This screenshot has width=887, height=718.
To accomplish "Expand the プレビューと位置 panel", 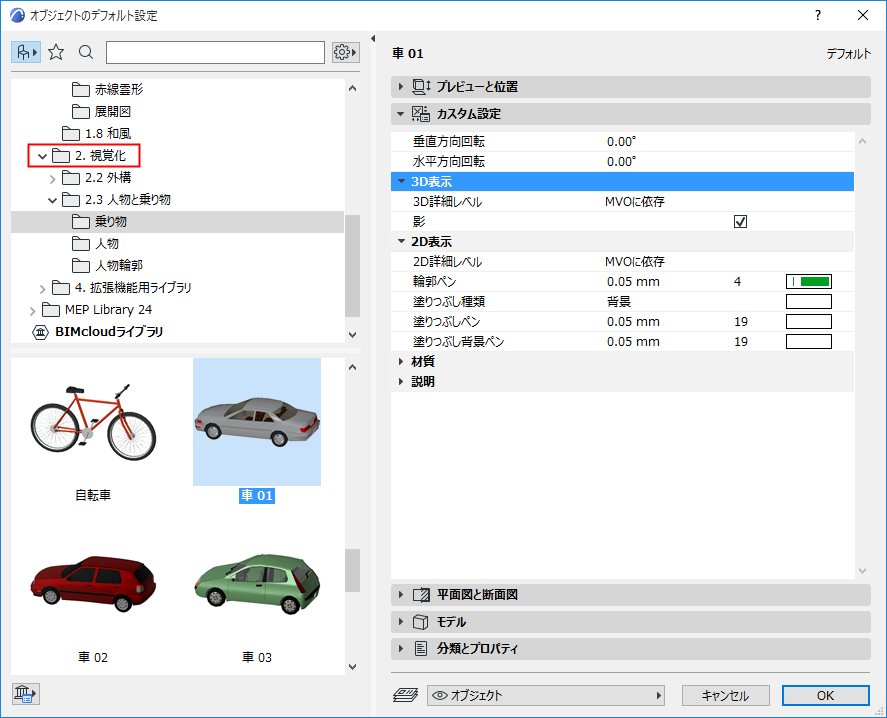I will pos(401,87).
